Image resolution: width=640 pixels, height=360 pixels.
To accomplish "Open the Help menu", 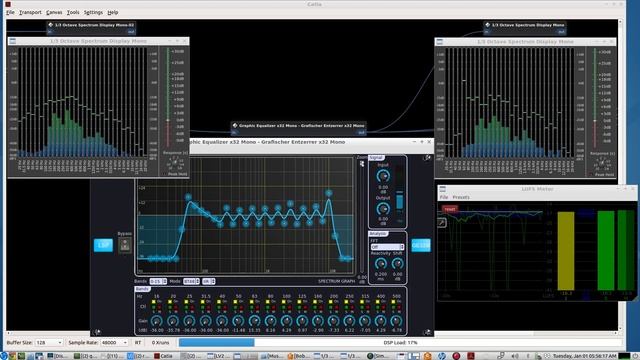I will (113, 12).
